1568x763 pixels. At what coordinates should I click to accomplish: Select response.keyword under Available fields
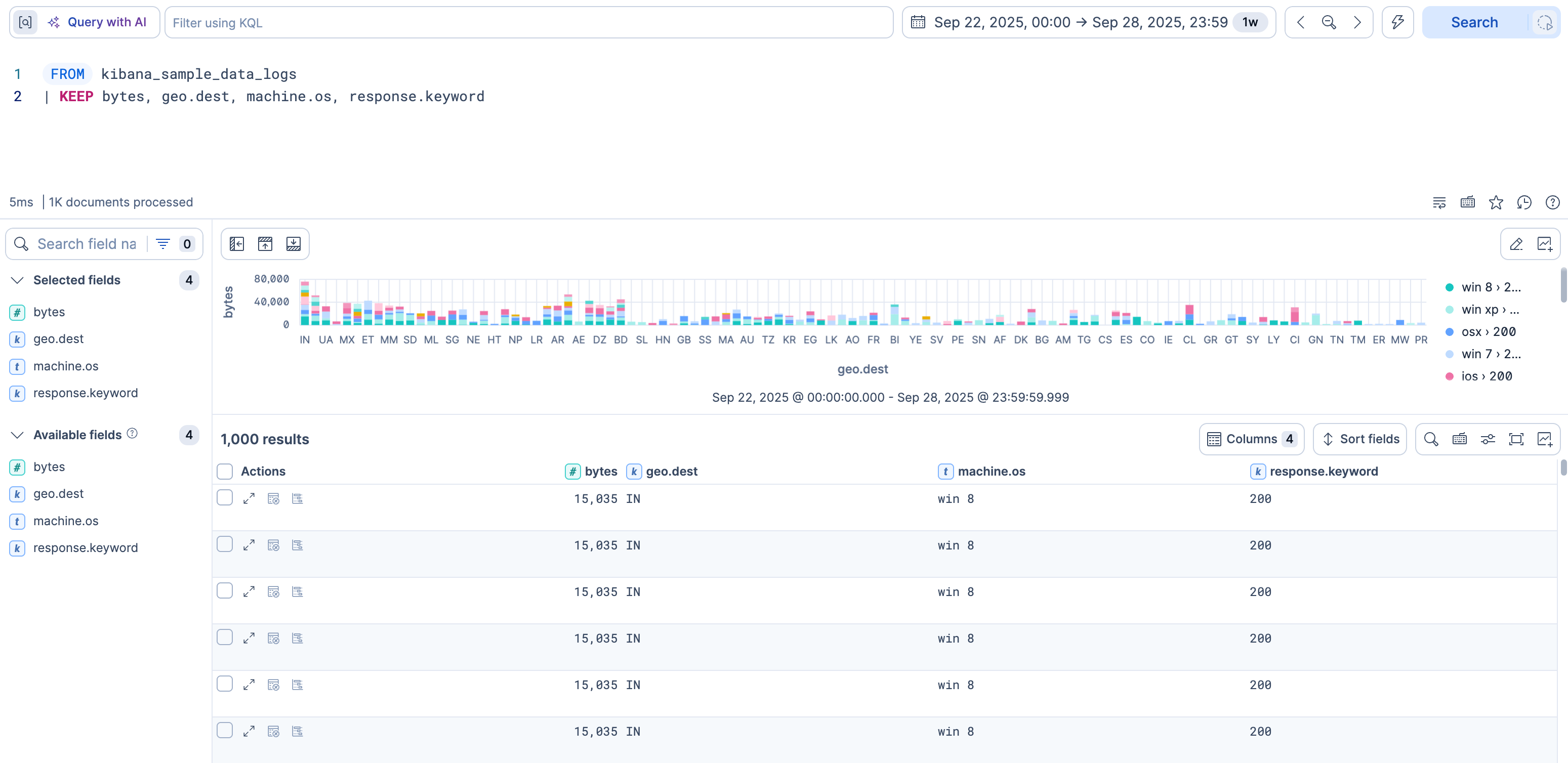tap(85, 547)
